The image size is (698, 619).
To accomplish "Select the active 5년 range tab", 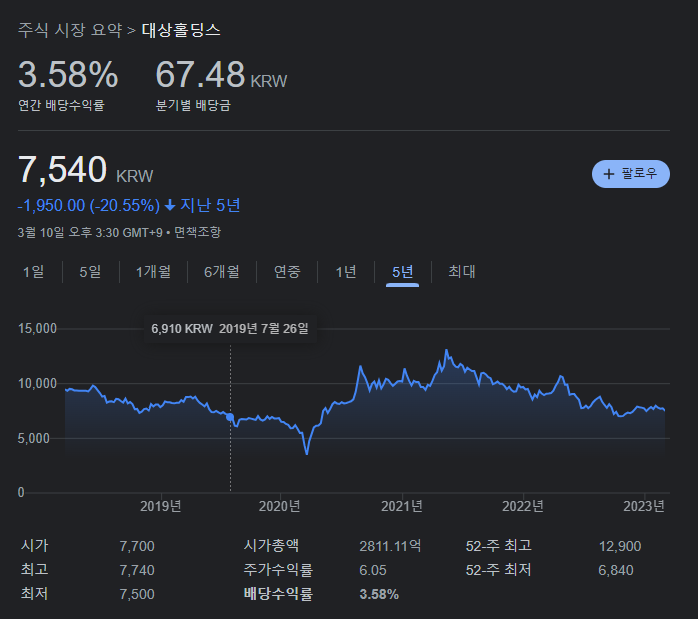I will 402,272.
